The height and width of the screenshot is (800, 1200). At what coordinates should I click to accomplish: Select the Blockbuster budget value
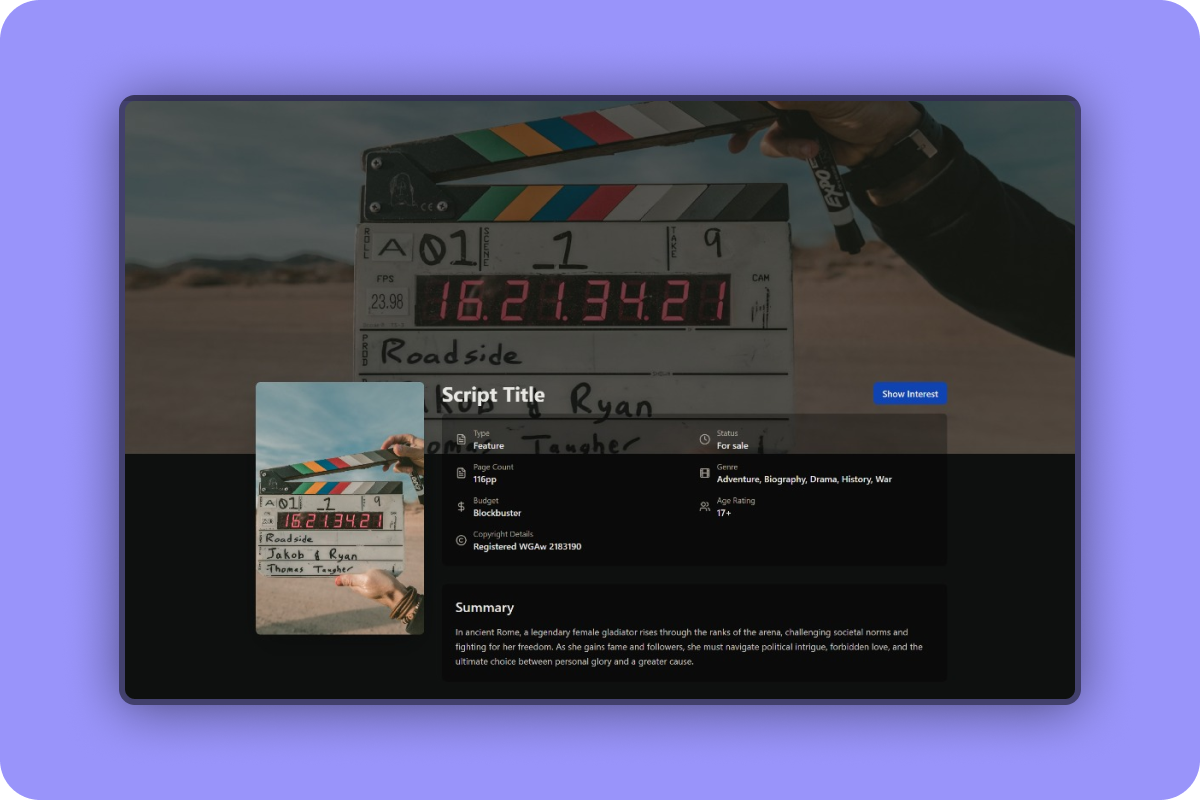497,513
